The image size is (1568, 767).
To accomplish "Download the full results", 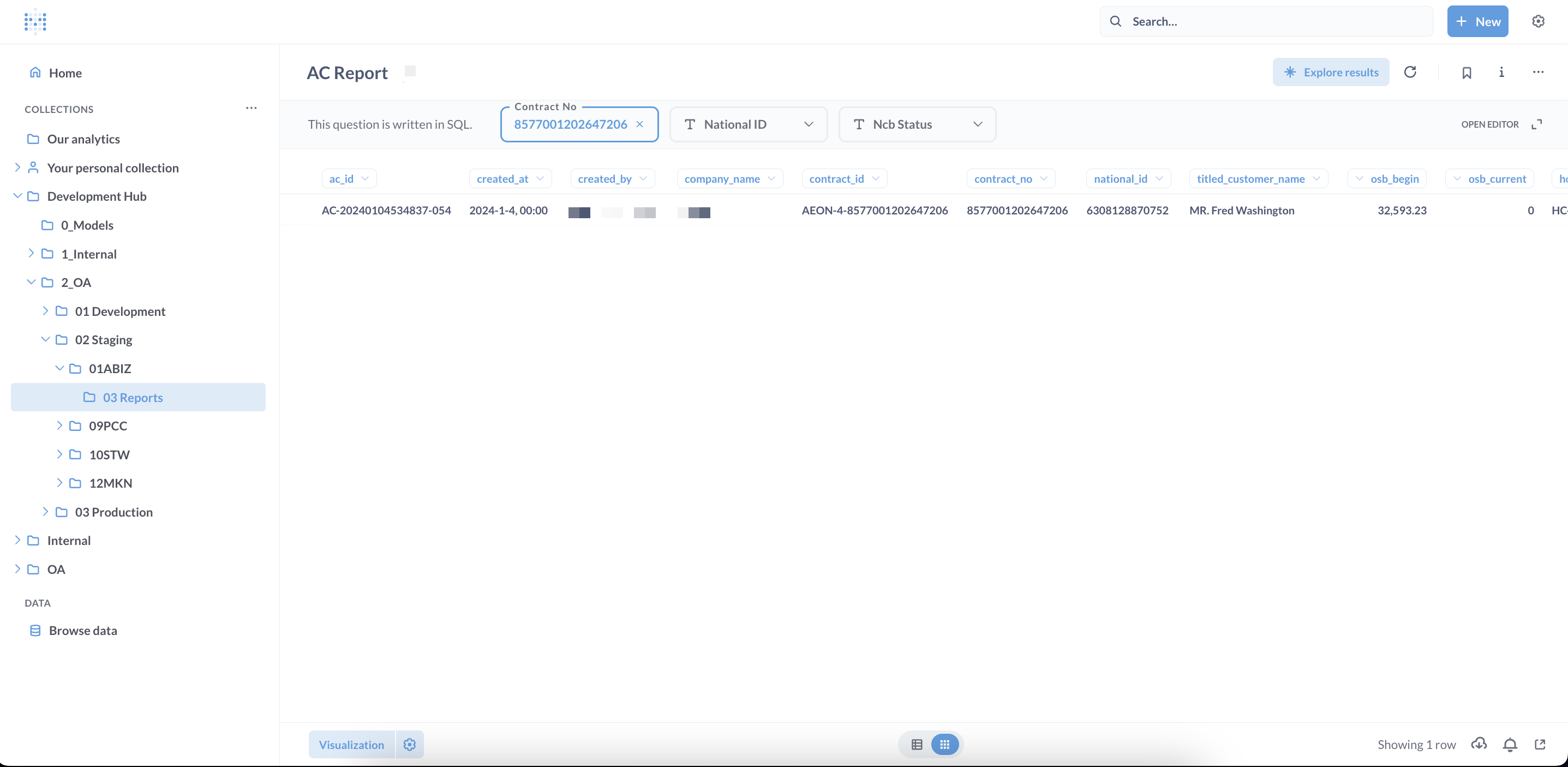I will click(1479, 744).
